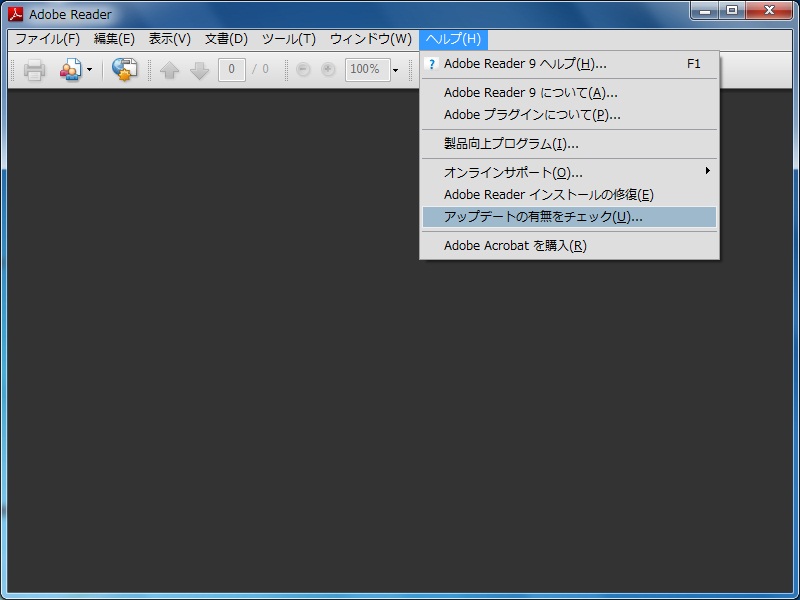Open dropdown arrow beside collaborate icon

[89, 69]
